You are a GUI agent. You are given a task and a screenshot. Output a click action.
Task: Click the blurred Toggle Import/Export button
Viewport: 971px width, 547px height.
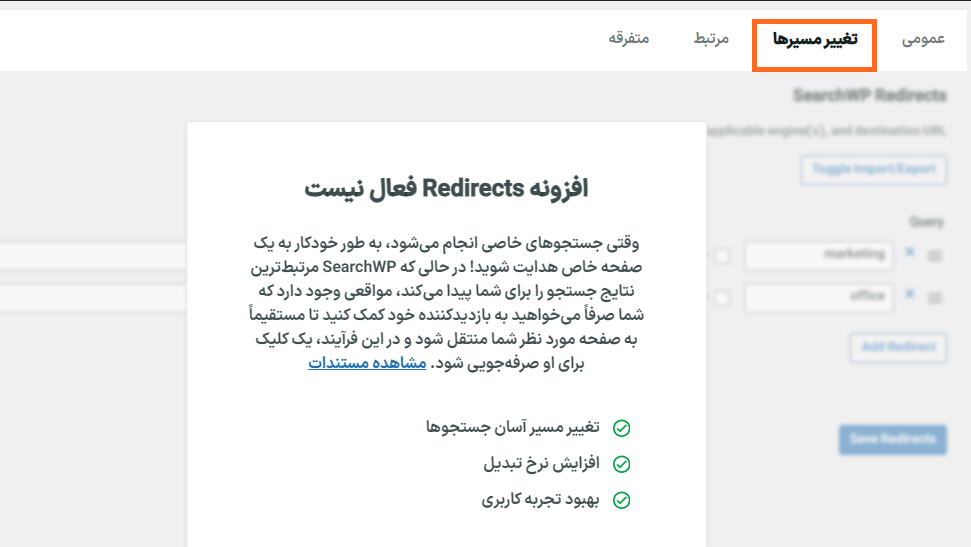click(874, 169)
